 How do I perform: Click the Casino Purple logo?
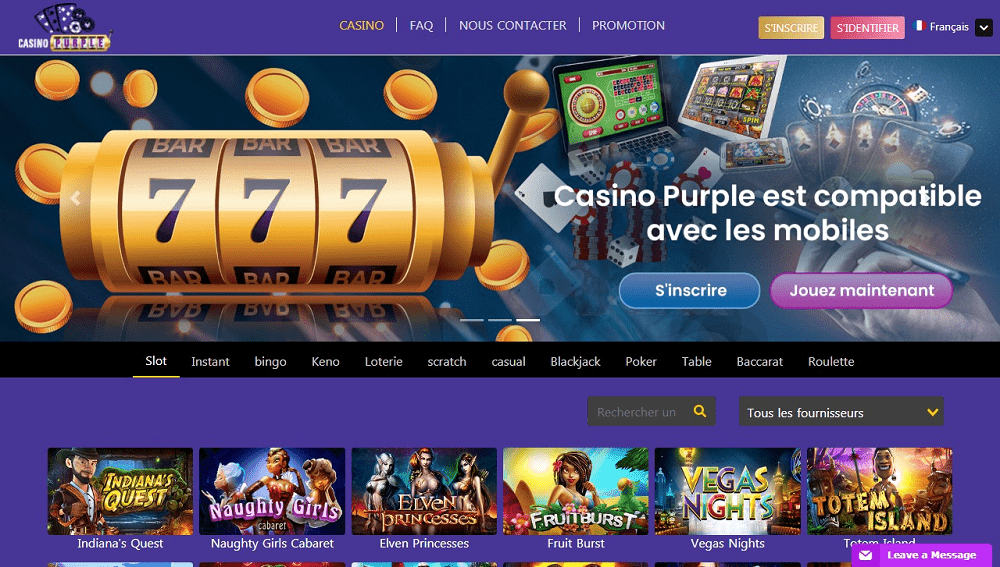point(64,27)
